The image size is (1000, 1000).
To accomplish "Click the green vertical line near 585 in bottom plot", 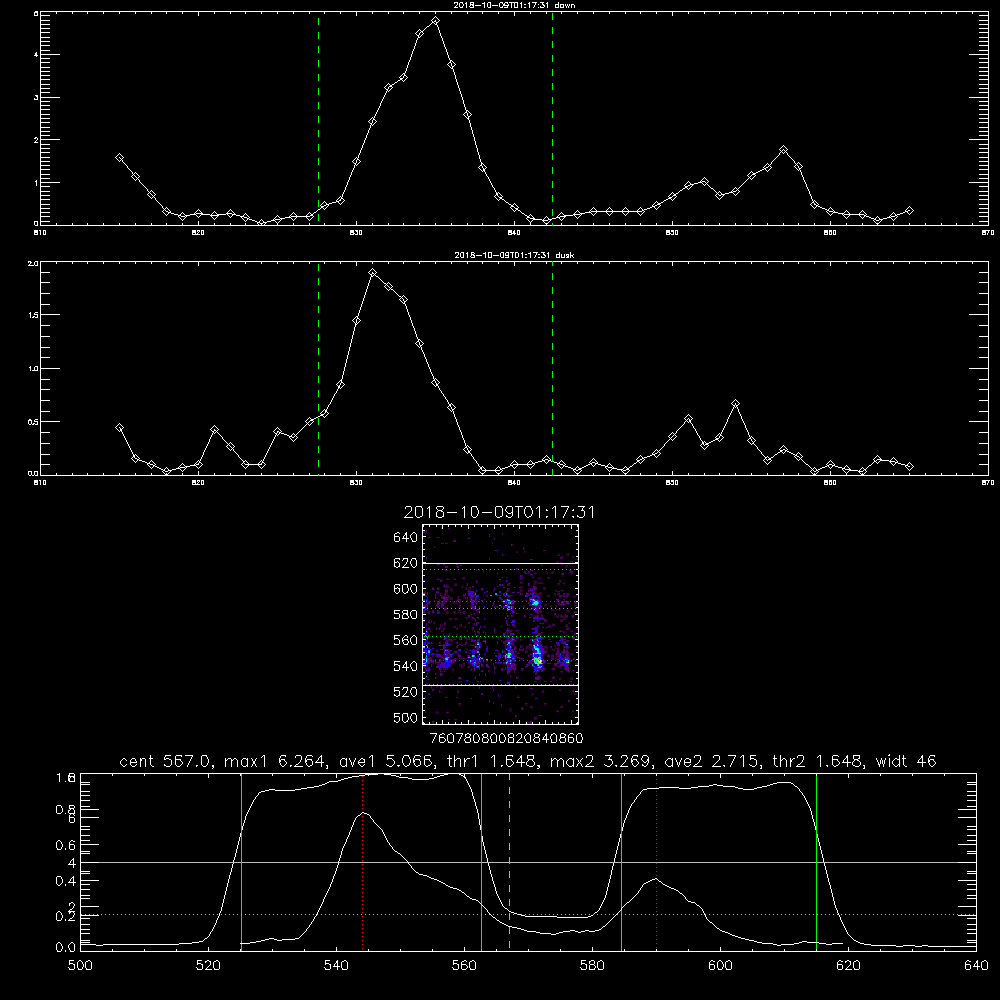I will click(x=621, y=861).
